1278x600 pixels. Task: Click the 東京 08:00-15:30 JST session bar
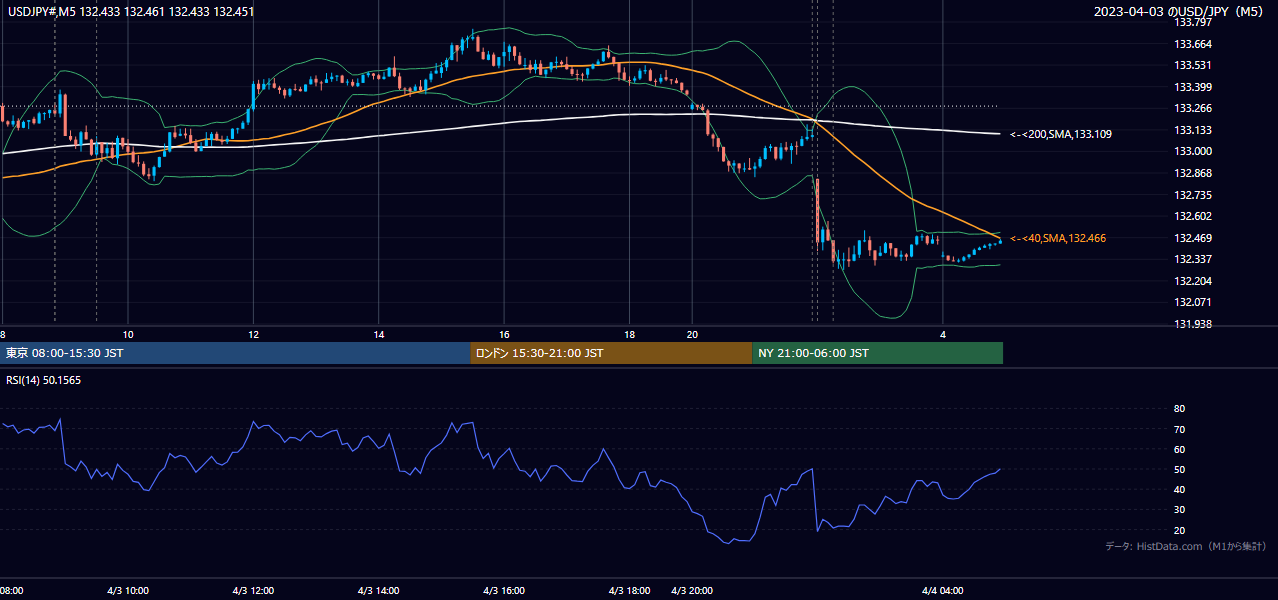[x=235, y=353]
